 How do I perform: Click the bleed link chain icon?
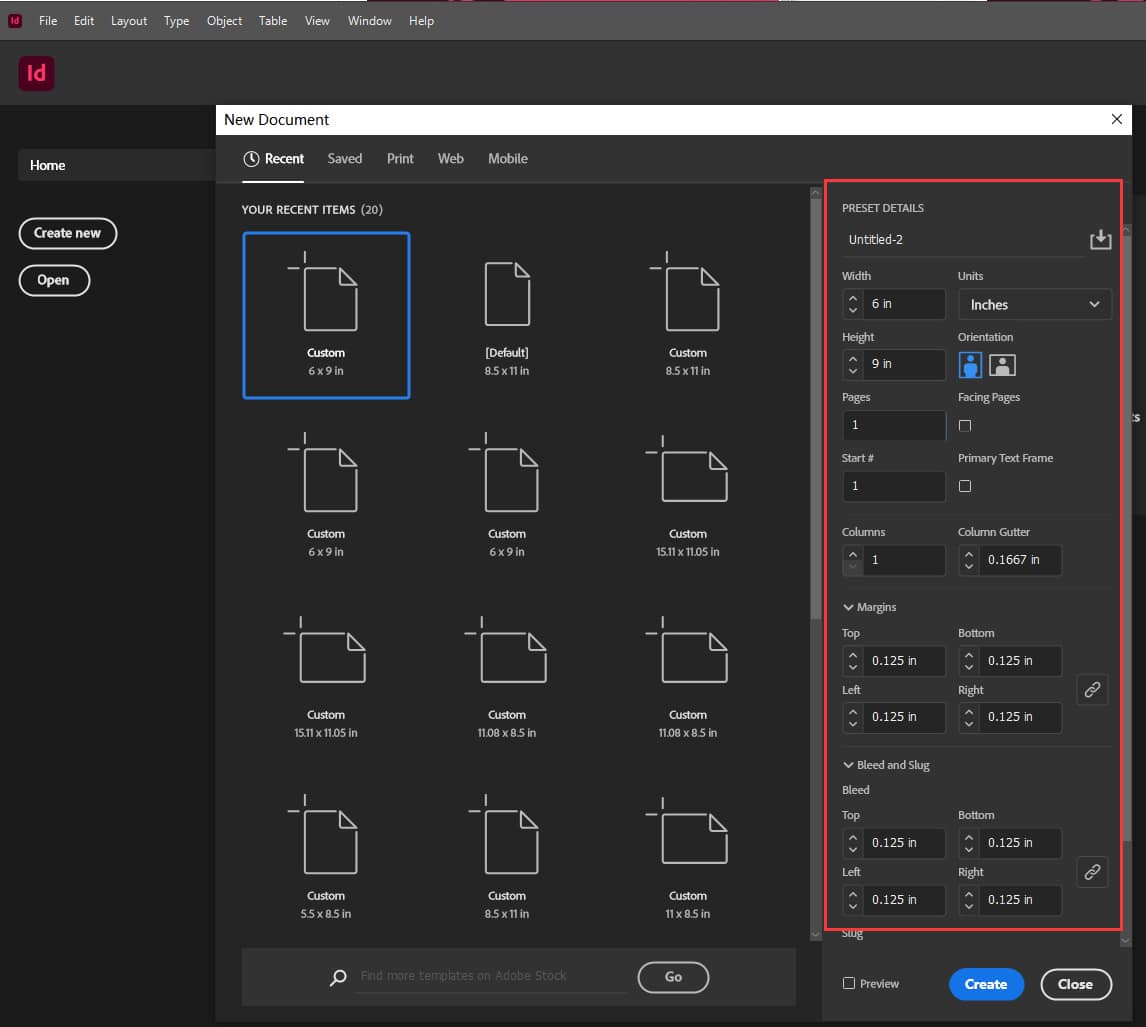click(x=1092, y=872)
